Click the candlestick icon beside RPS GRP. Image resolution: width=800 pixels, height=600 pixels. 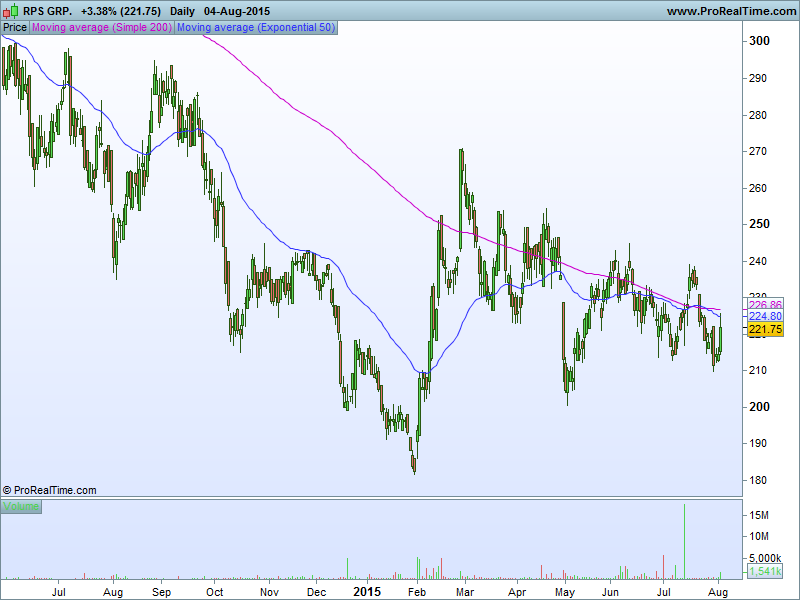10,11
